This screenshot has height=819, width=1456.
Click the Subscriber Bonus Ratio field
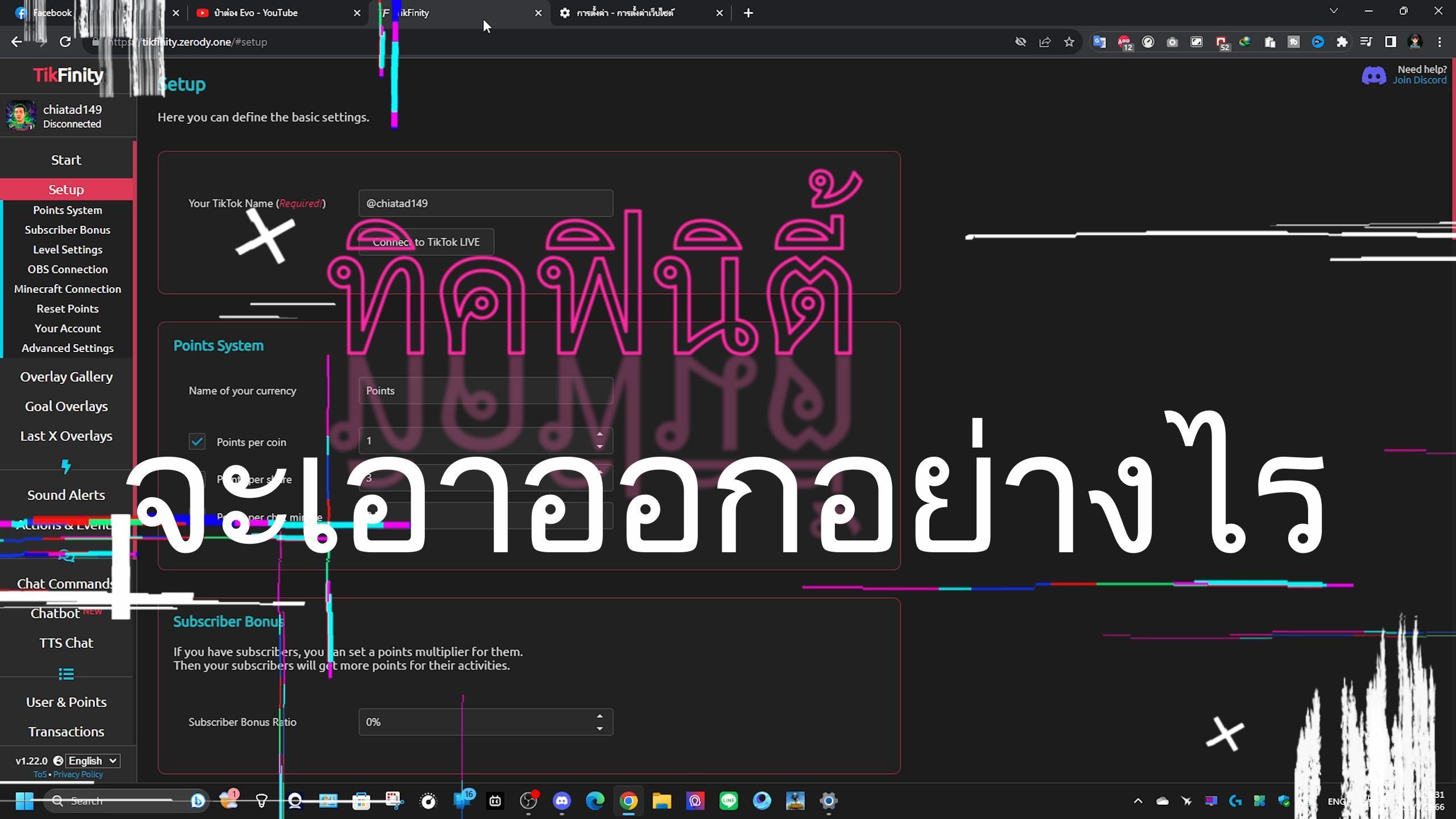[486, 722]
